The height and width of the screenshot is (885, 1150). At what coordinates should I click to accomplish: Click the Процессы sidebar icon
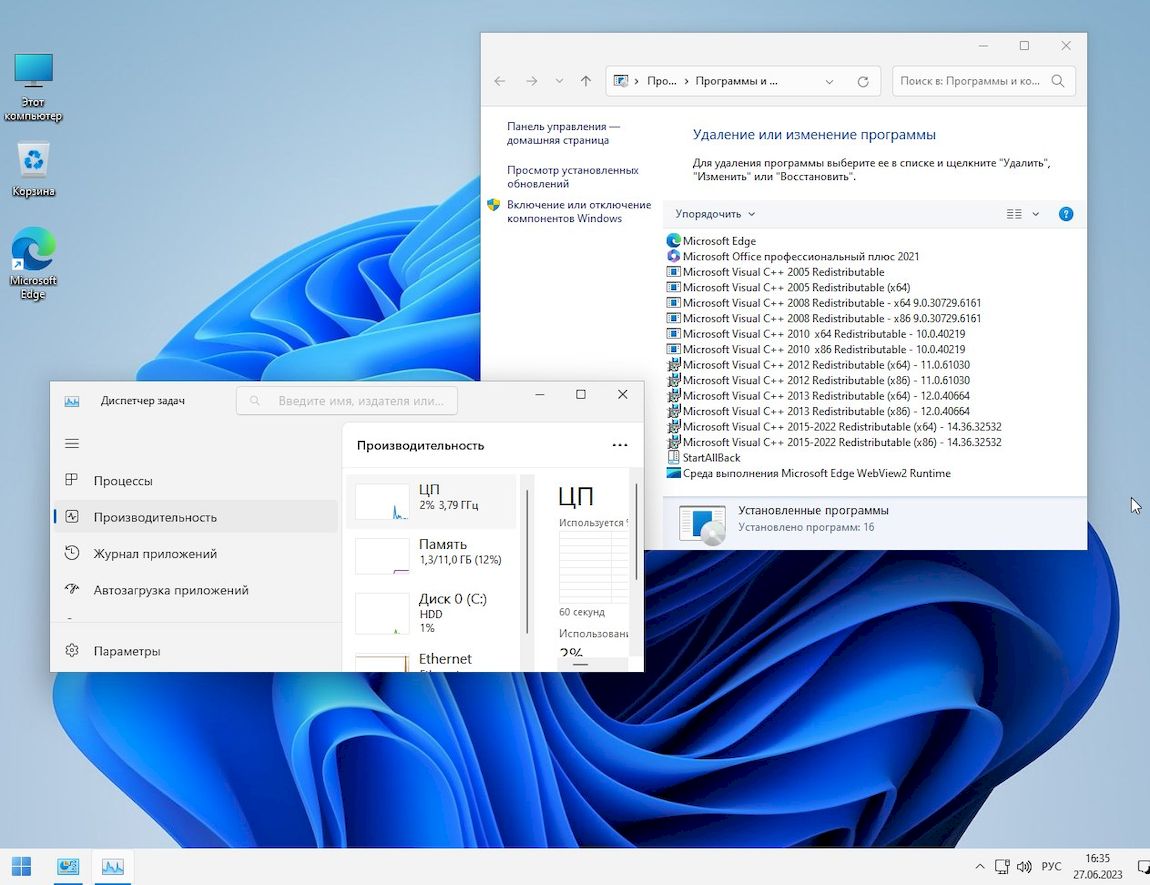pos(72,480)
